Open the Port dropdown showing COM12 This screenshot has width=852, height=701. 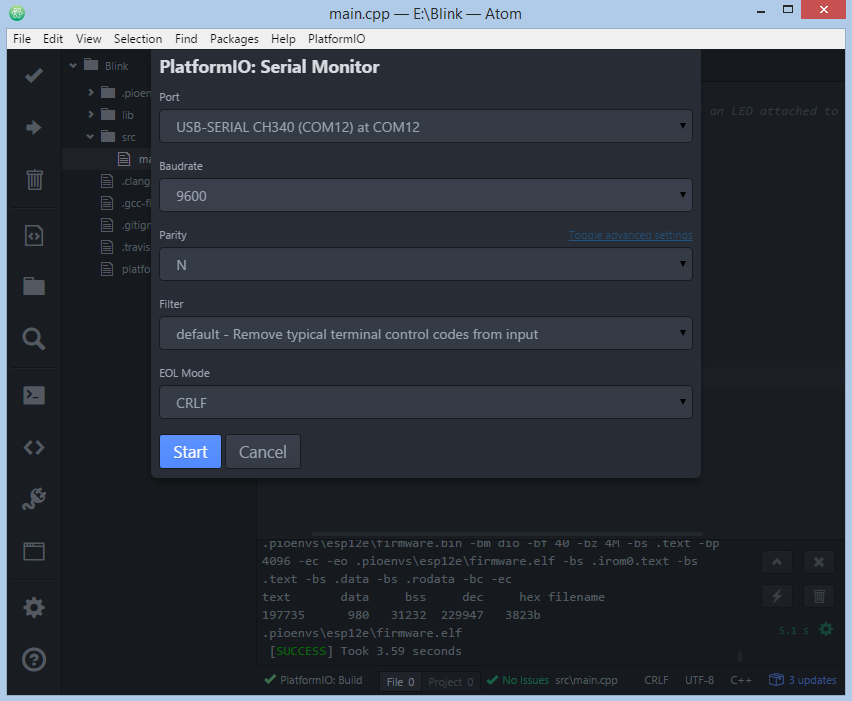pyautogui.click(x=425, y=127)
